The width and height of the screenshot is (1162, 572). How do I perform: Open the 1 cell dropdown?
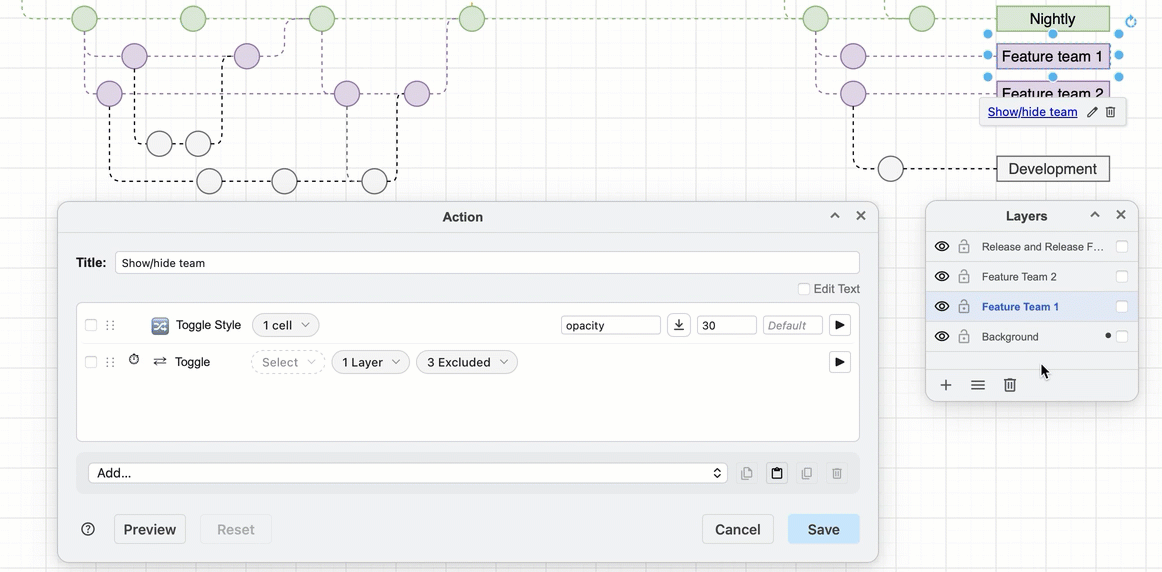[x=285, y=325]
